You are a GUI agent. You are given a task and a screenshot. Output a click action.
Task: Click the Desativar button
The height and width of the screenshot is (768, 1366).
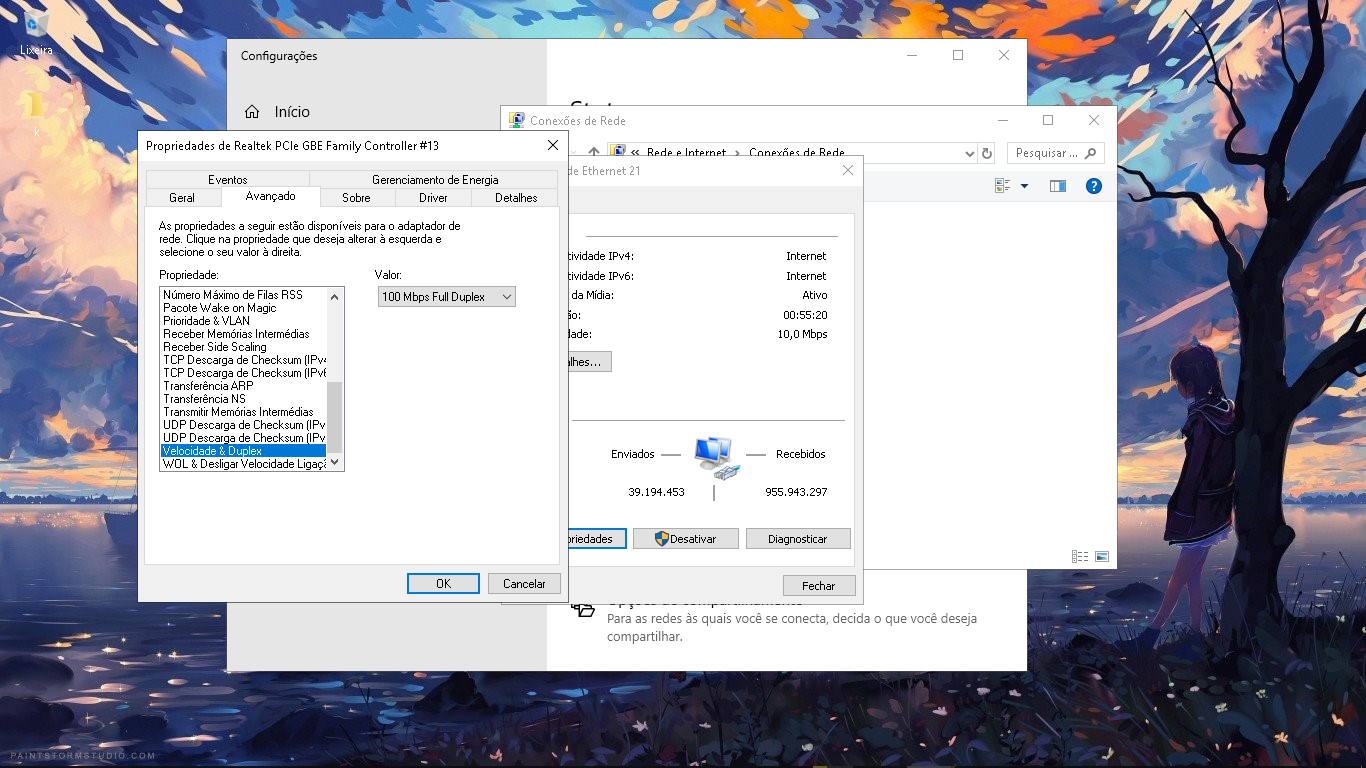click(x=686, y=538)
